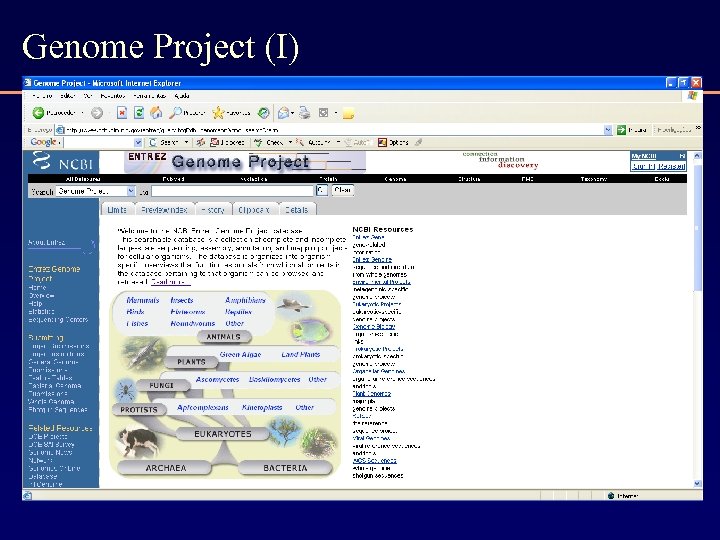
Task: Click the ANIMALS label button
Action: 224,337
